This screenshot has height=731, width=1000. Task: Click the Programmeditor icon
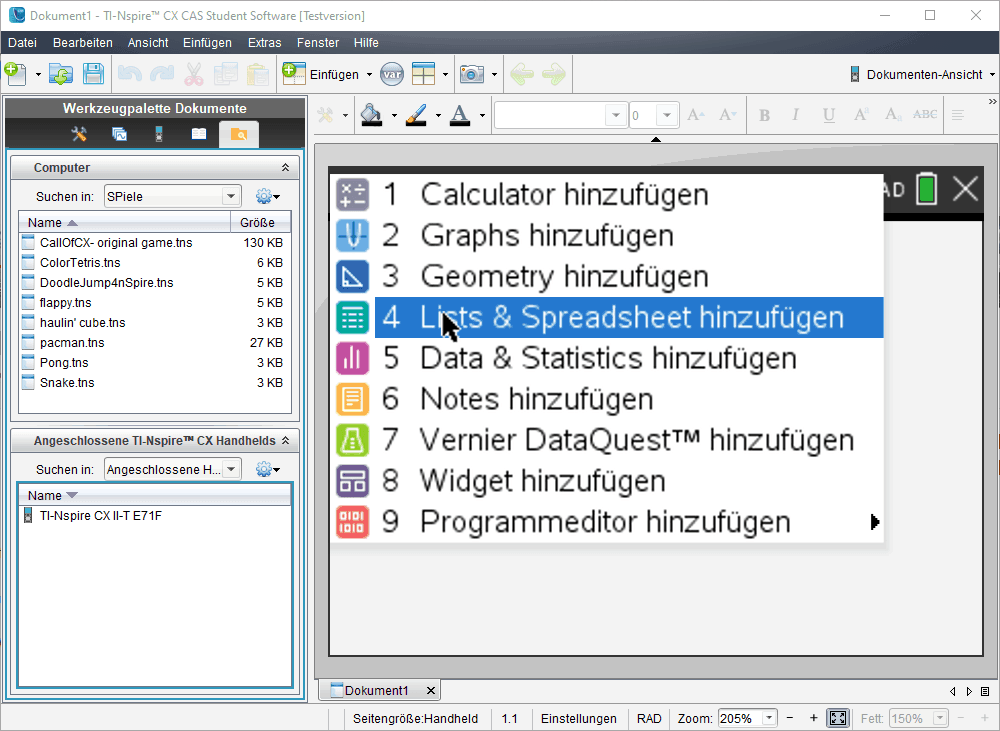353,521
